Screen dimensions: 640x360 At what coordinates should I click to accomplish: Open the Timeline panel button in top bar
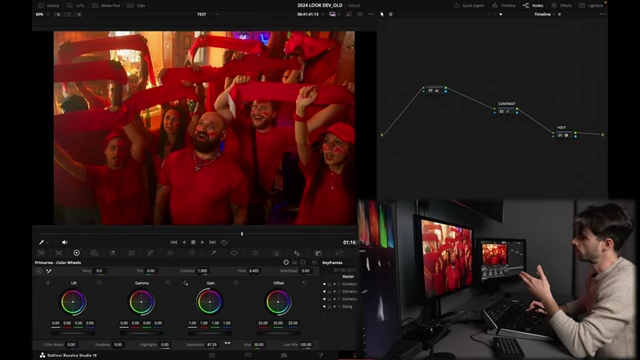[x=504, y=6]
